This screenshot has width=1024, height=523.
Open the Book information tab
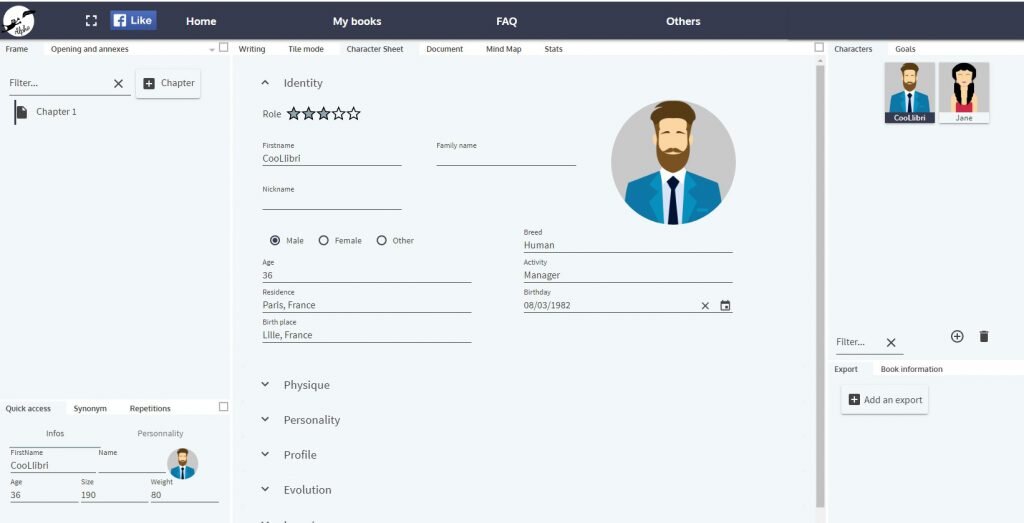click(912, 369)
